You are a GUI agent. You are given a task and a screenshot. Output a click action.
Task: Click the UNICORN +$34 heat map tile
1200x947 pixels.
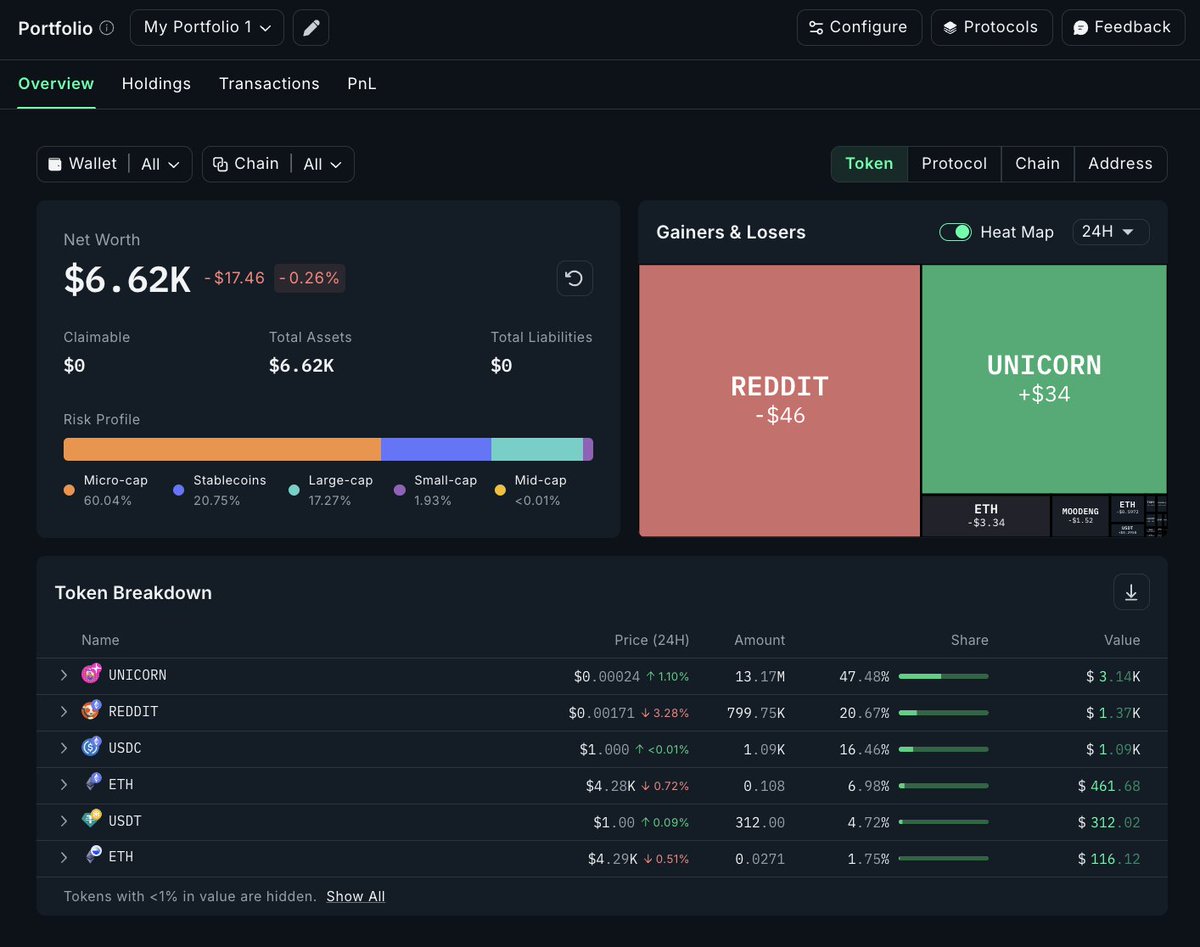(x=1044, y=379)
